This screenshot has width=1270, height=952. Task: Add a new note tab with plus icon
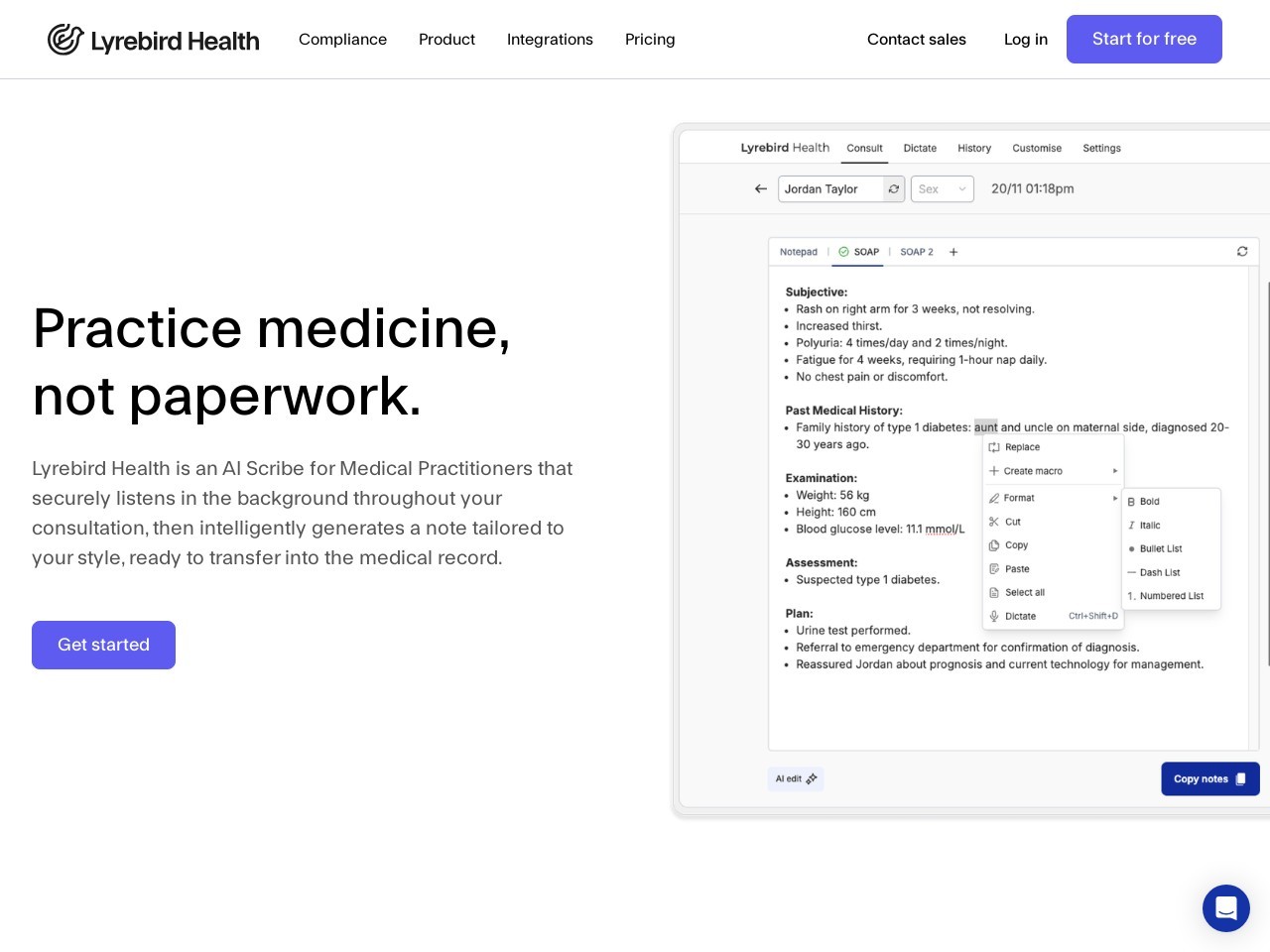(x=953, y=252)
